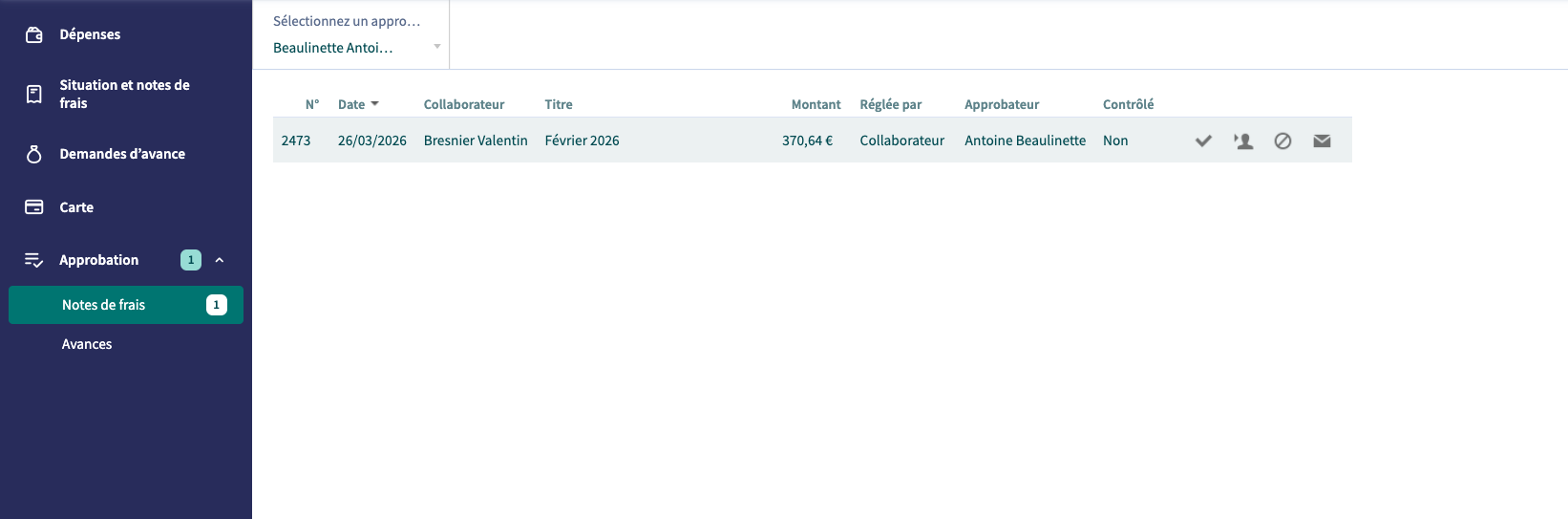Select Notes de frais submenu item

click(x=126, y=305)
